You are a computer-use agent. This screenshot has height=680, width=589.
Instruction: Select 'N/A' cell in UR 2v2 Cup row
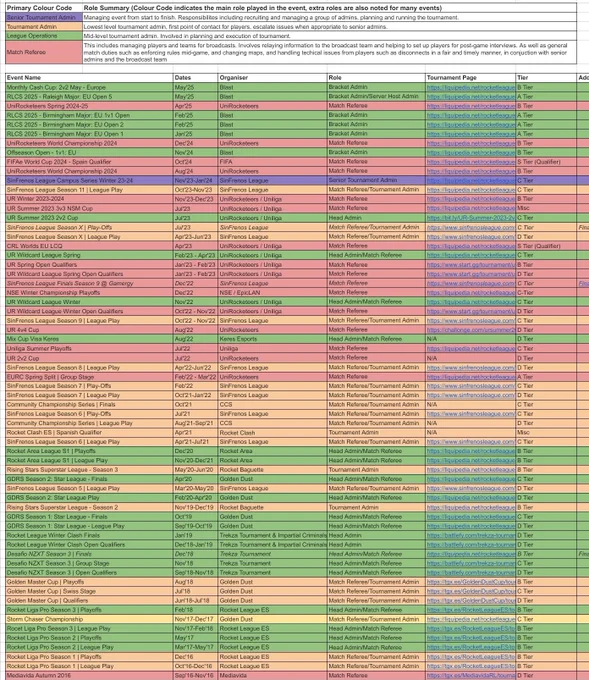pyautogui.click(x=471, y=358)
